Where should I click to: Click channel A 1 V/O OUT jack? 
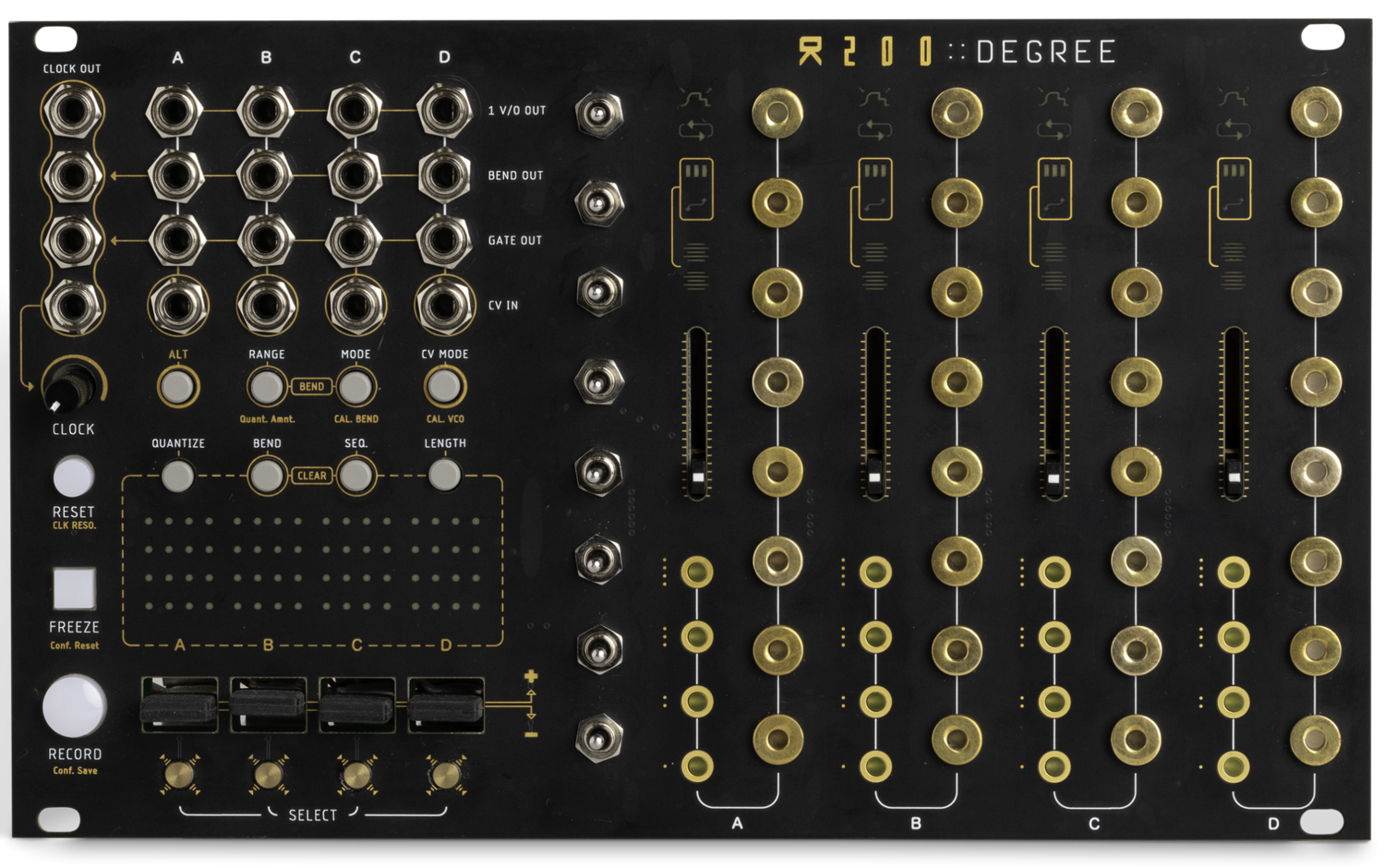point(175,111)
